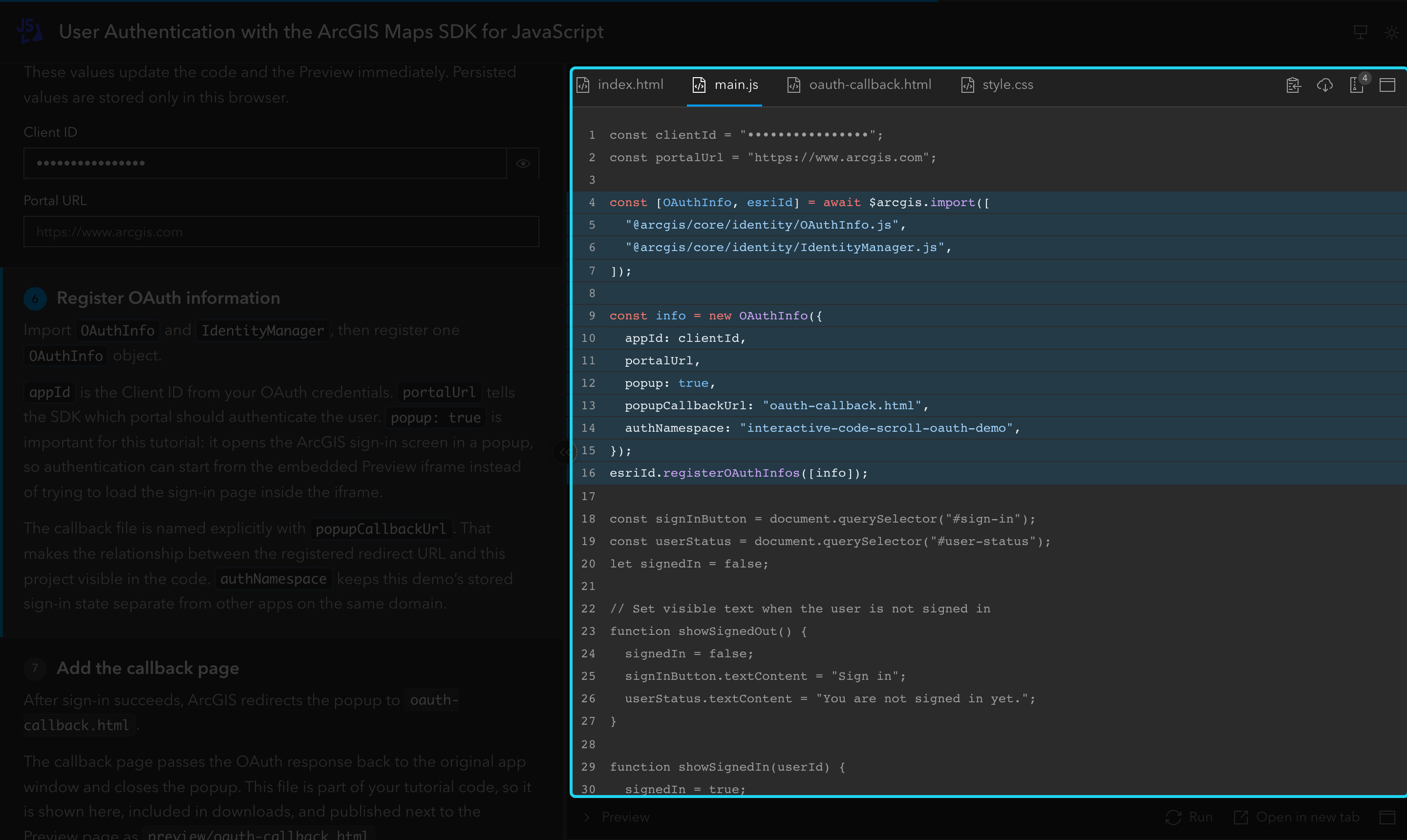
Task: Click the popupCallbackUrl inline code in the description
Action: 381,529
